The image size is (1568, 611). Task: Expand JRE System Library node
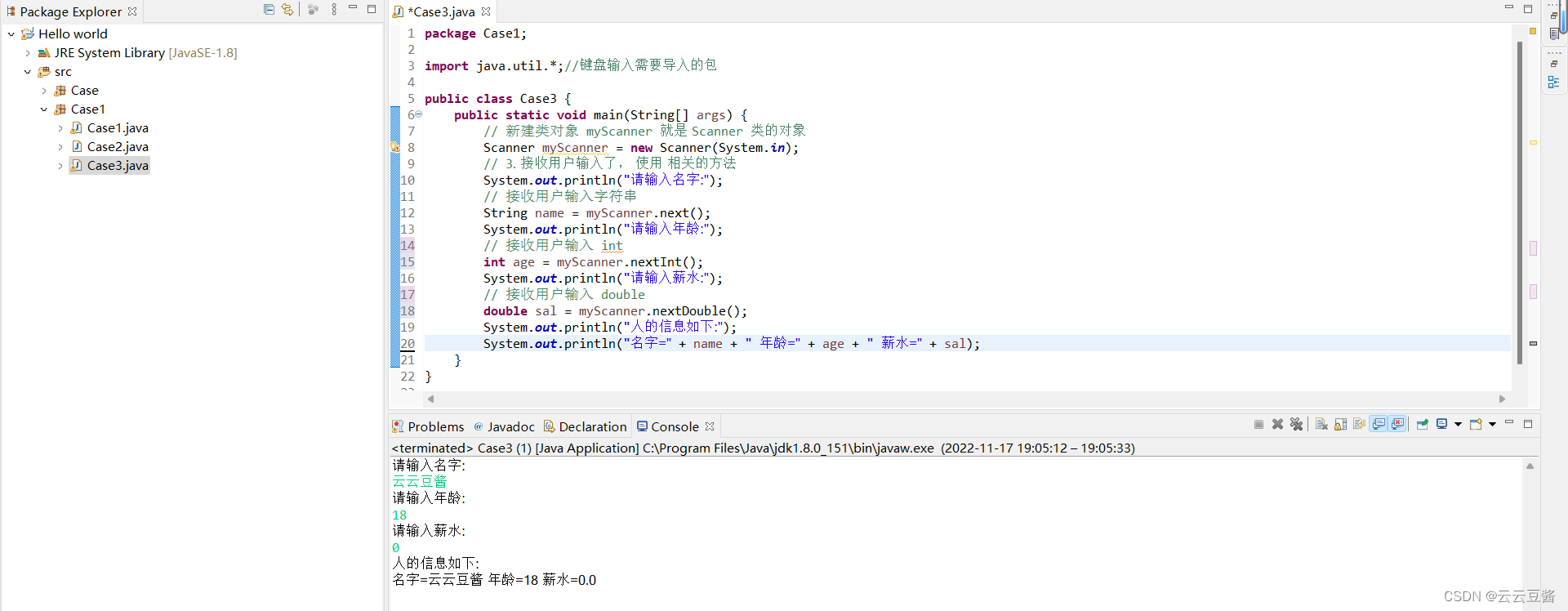[x=28, y=53]
